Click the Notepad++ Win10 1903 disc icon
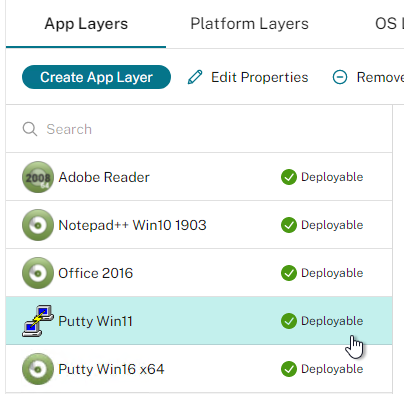Image resolution: width=404 pixels, height=394 pixels. click(x=38, y=225)
